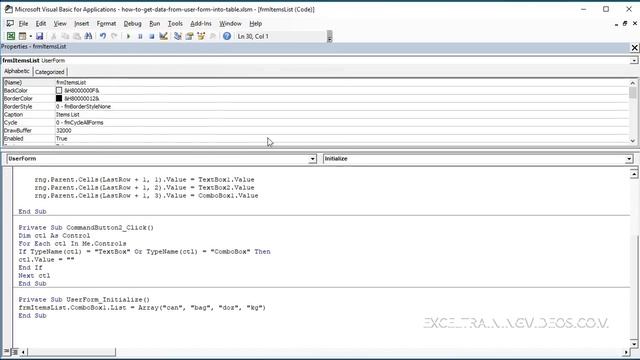Click the code pane scroll-down arrow
Image resolution: width=640 pixels, height=360 pixels.
(634, 343)
